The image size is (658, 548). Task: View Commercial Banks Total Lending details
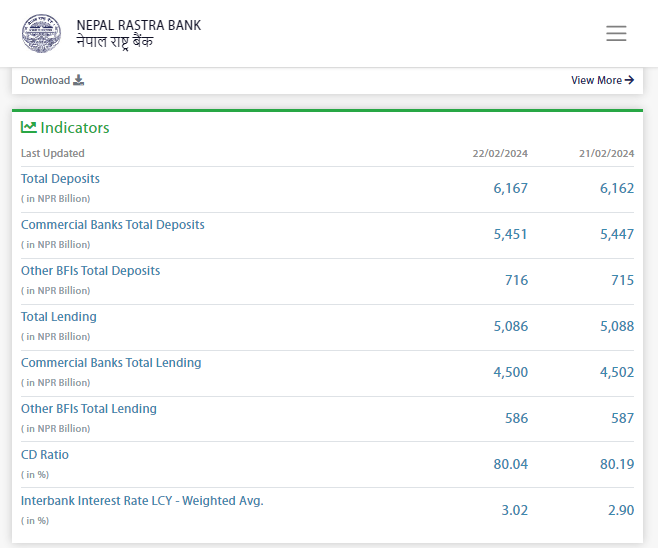[111, 363]
